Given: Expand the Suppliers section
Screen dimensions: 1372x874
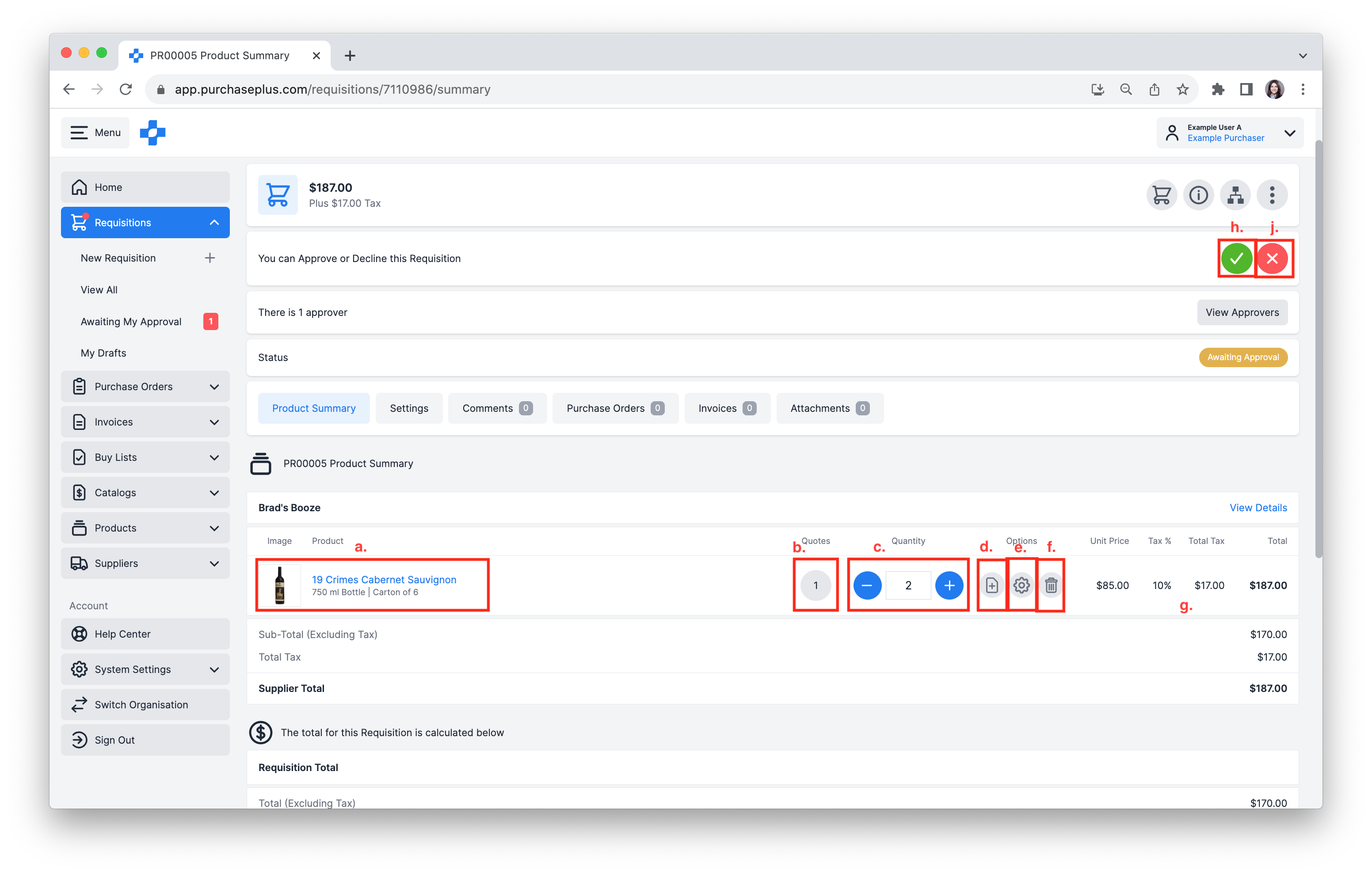Looking at the screenshot, I should click(x=145, y=563).
